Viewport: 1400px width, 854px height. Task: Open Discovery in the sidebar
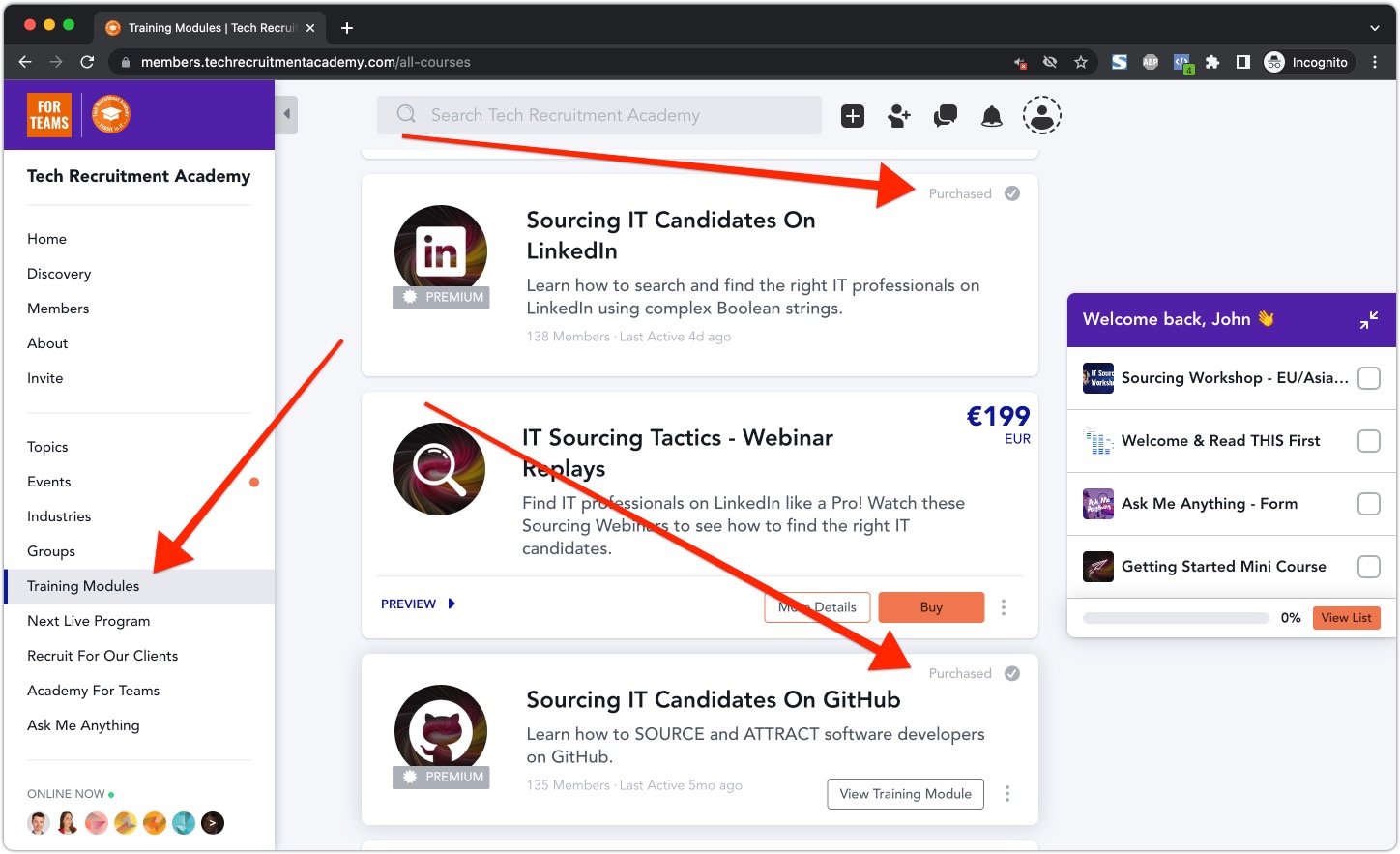[59, 274]
